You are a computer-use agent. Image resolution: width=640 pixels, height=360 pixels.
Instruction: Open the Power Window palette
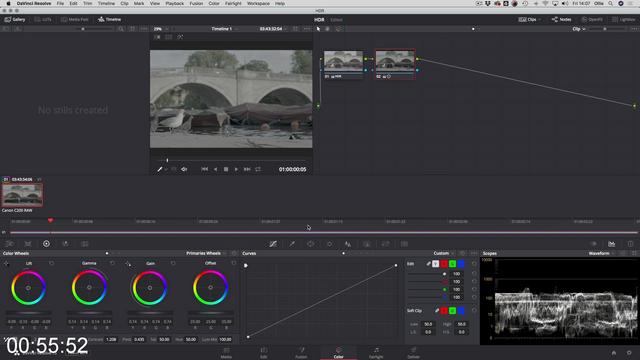(311, 244)
